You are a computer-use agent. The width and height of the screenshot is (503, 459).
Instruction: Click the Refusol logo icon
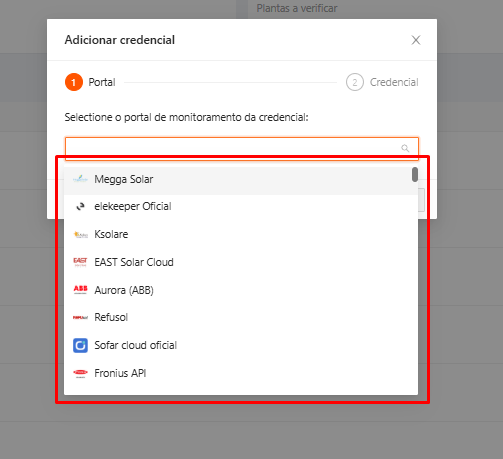[80, 317]
